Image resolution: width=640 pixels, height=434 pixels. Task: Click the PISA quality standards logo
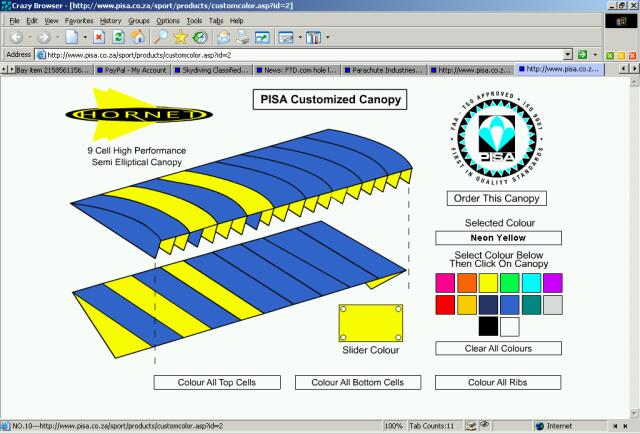click(x=497, y=138)
